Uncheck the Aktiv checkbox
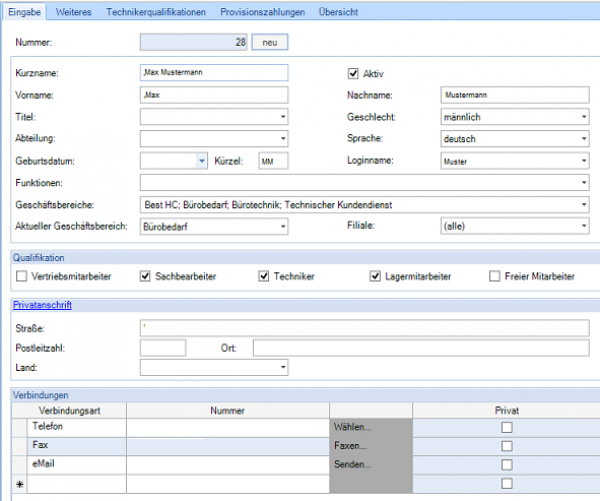Image resolution: width=600 pixels, height=501 pixels. (x=352, y=73)
